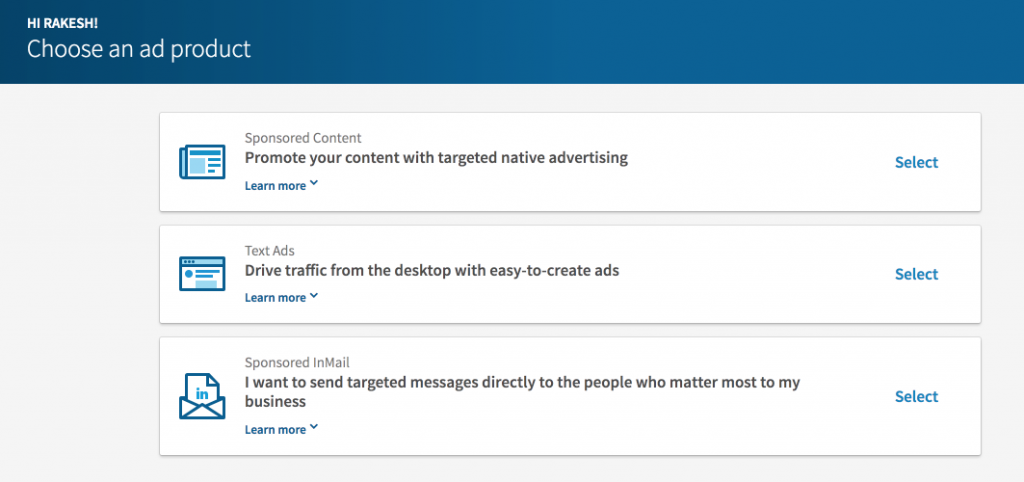Expand Learn more under Sponsored Content

pyautogui.click(x=281, y=185)
